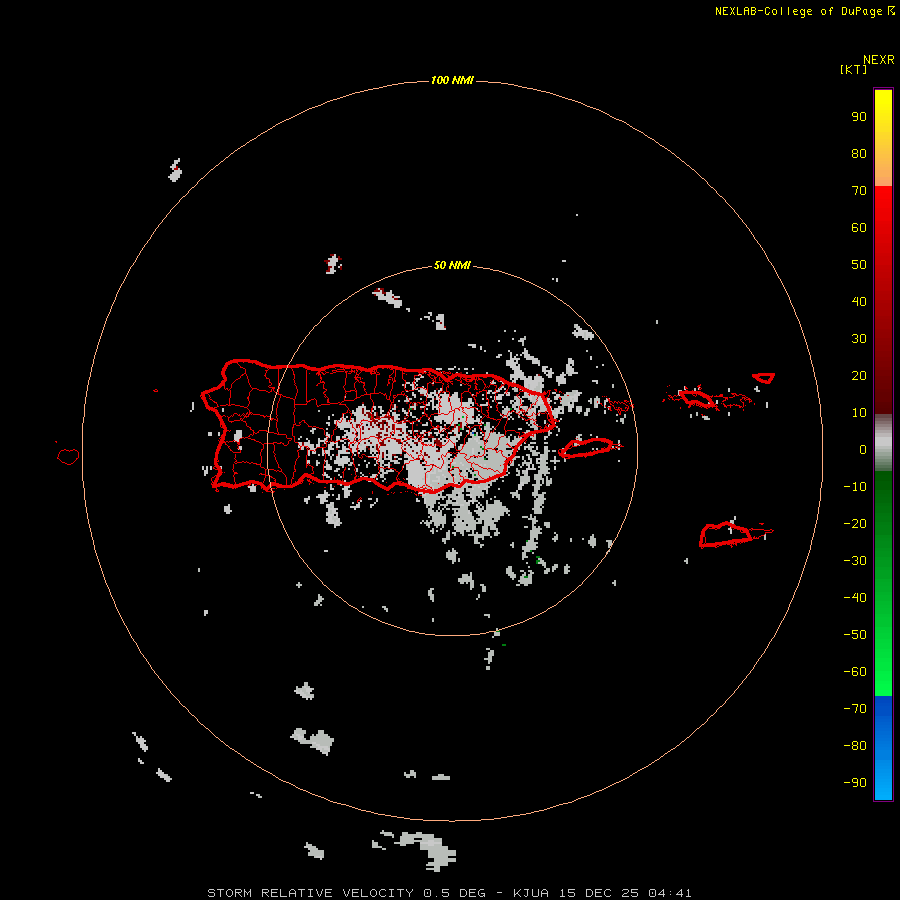Screen dimensions: 900x900
Task: Click the bright red segment of color bar
Action: click(883, 300)
